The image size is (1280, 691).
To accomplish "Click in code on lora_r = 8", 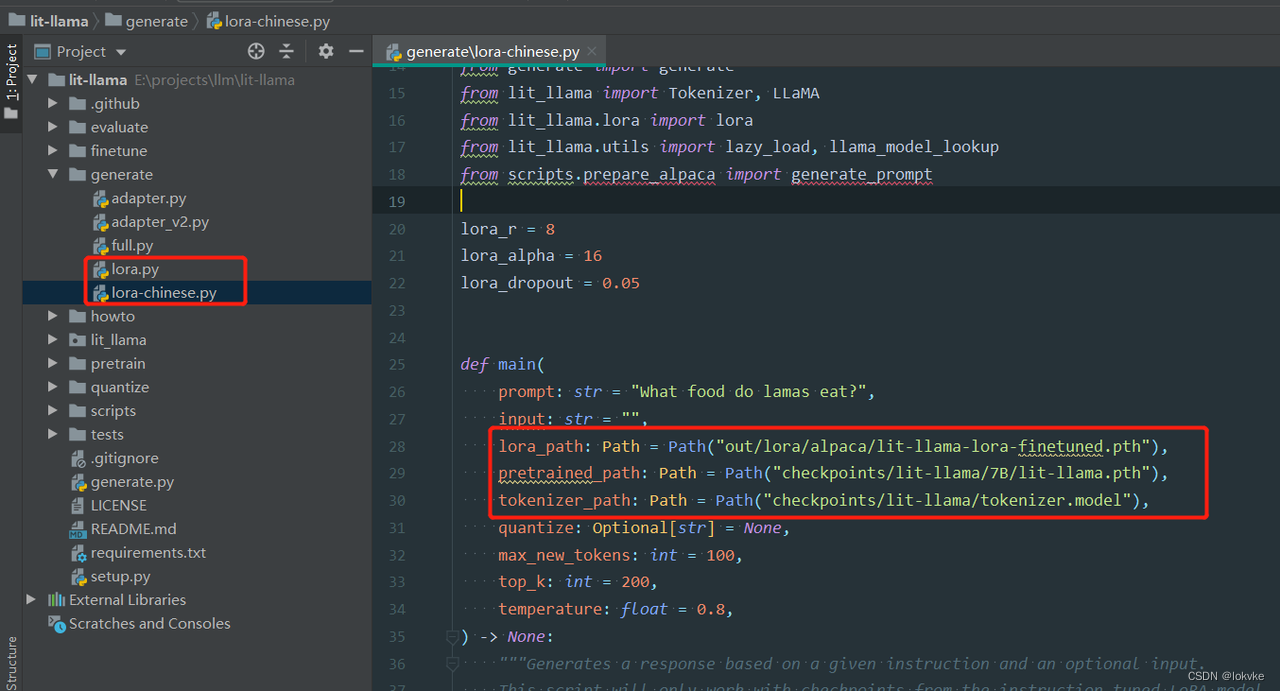I will coord(508,229).
